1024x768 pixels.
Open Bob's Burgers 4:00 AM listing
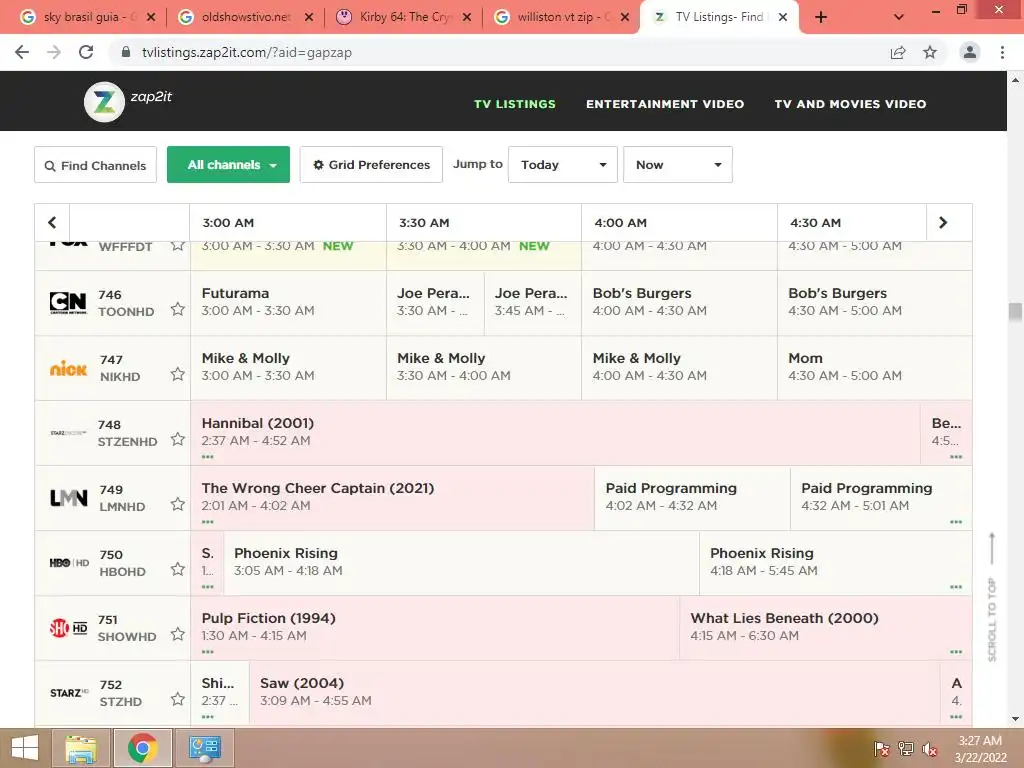679,302
